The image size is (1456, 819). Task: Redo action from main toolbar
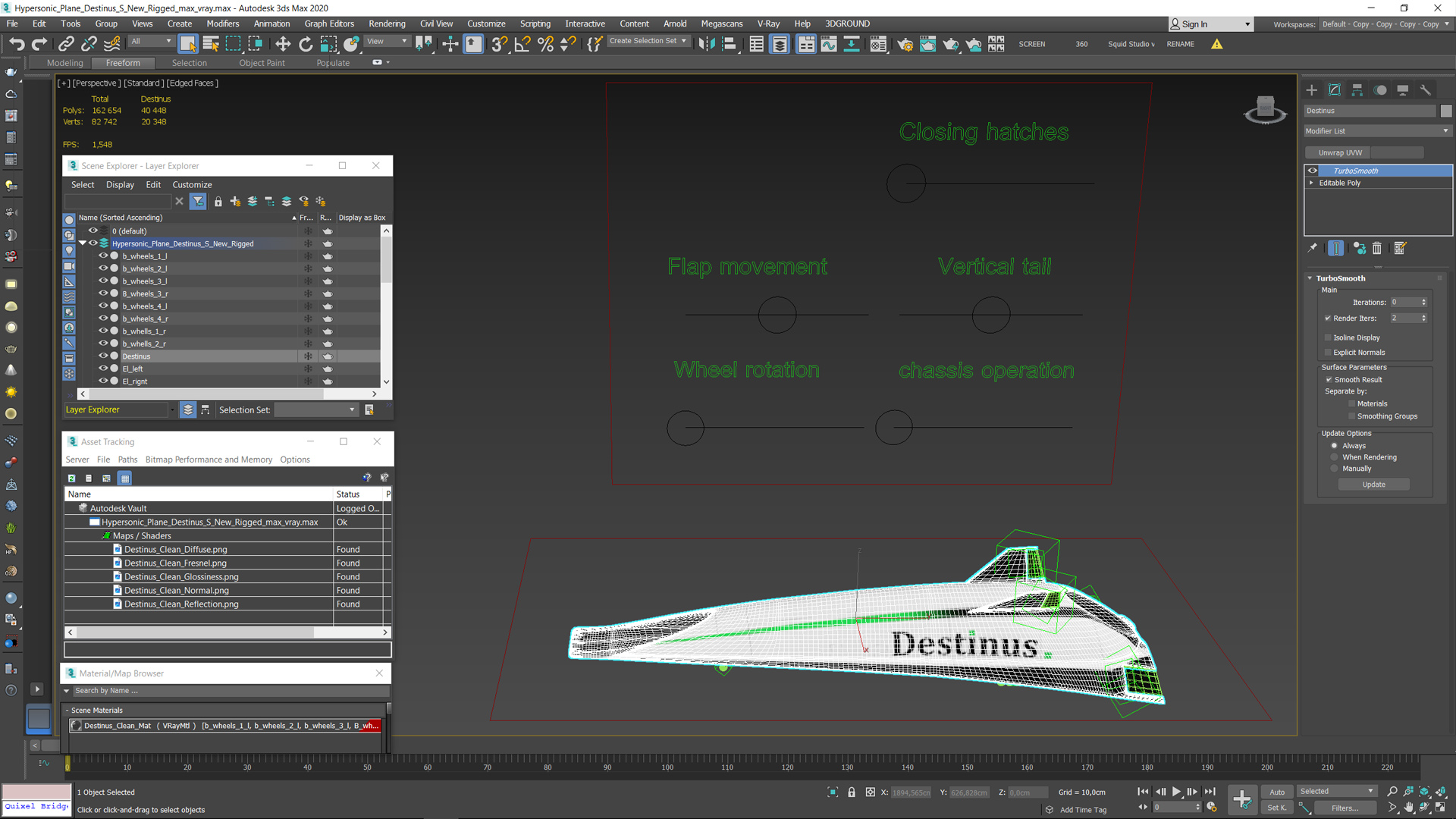(x=39, y=44)
